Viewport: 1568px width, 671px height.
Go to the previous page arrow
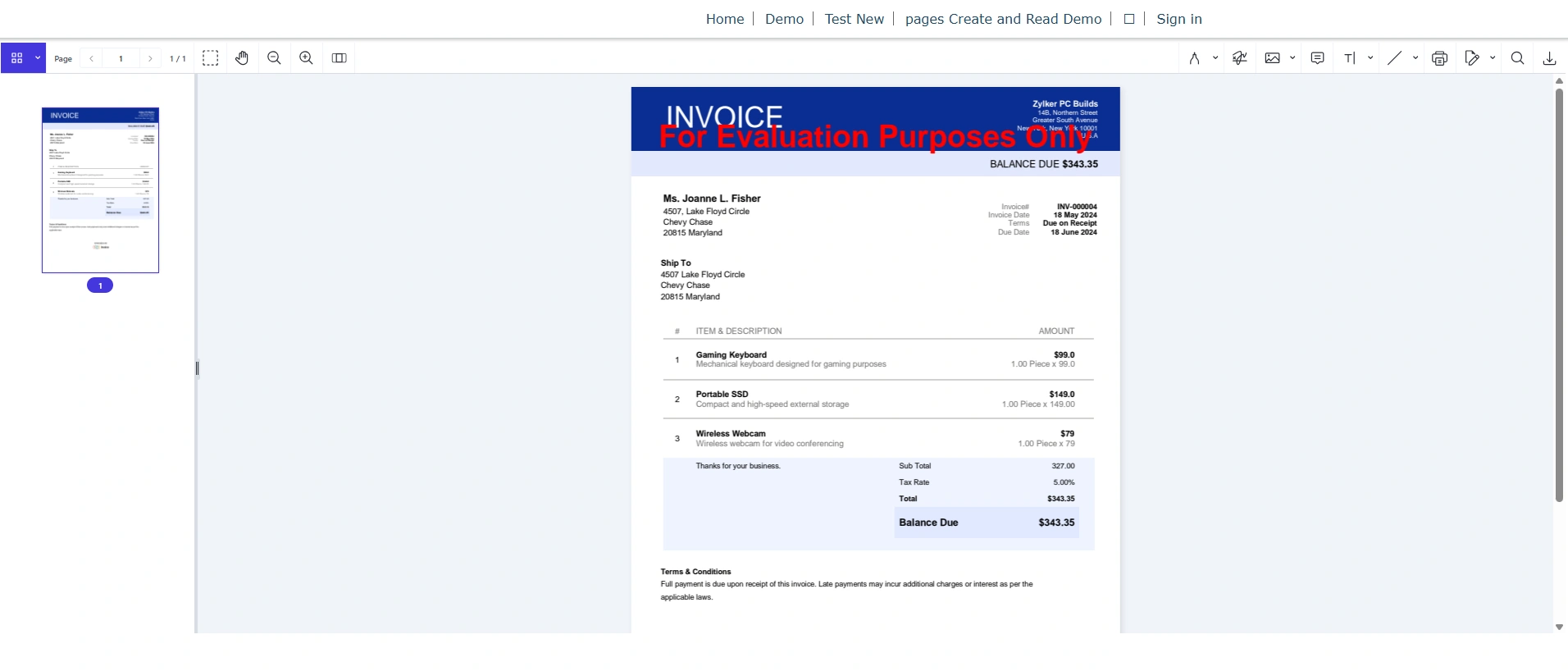(x=91, y=58)
